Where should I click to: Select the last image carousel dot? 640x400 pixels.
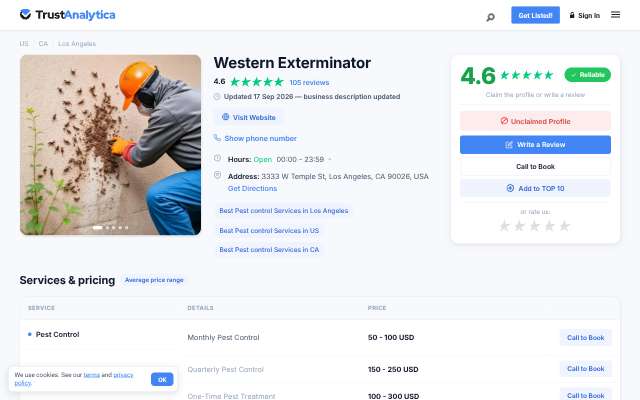pyautogui.click(x=127, y=227)
